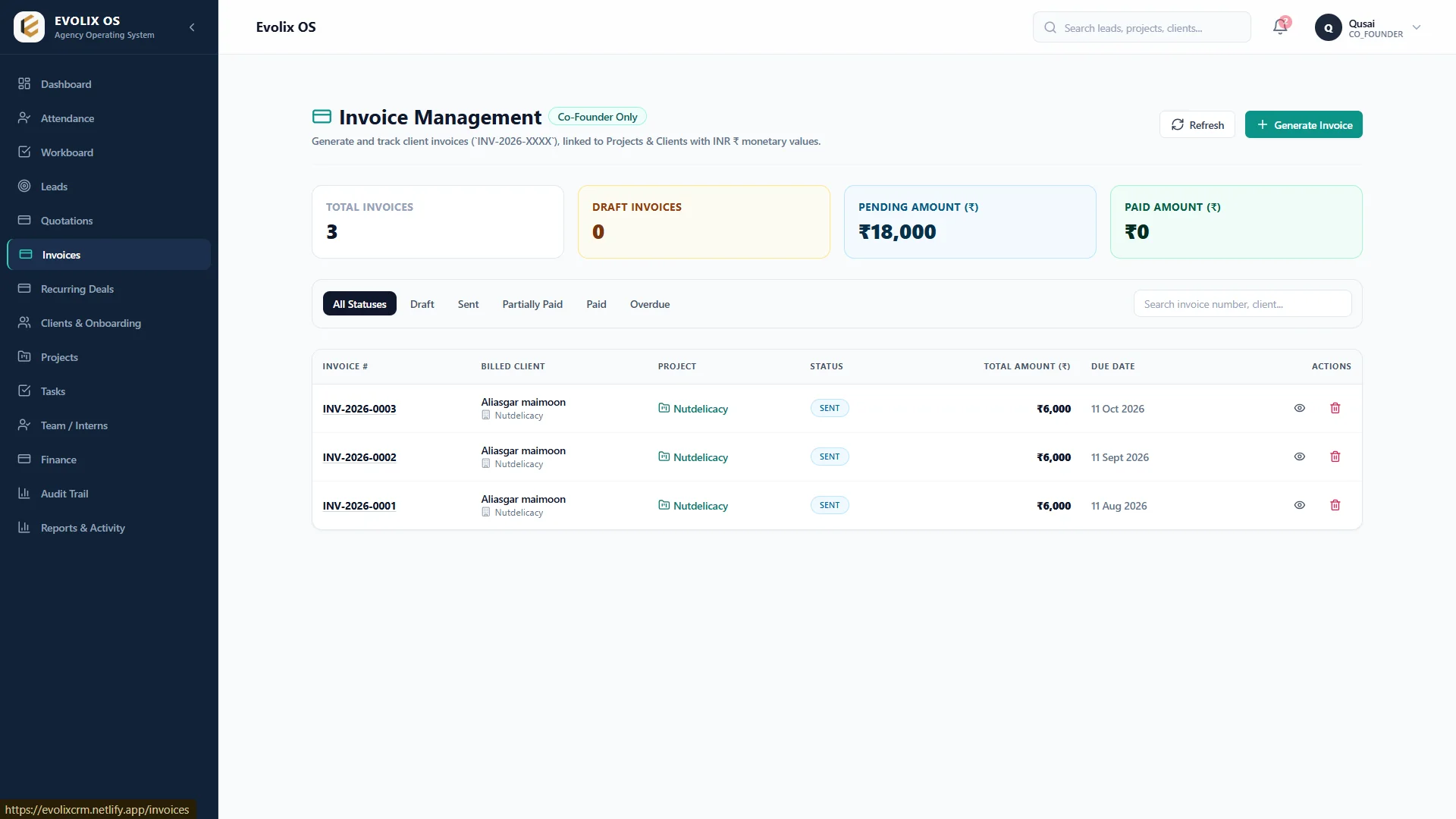Click the Dashboard grid icon
The height and width of the screenshot is (819, 1456).
coord(24,83)
